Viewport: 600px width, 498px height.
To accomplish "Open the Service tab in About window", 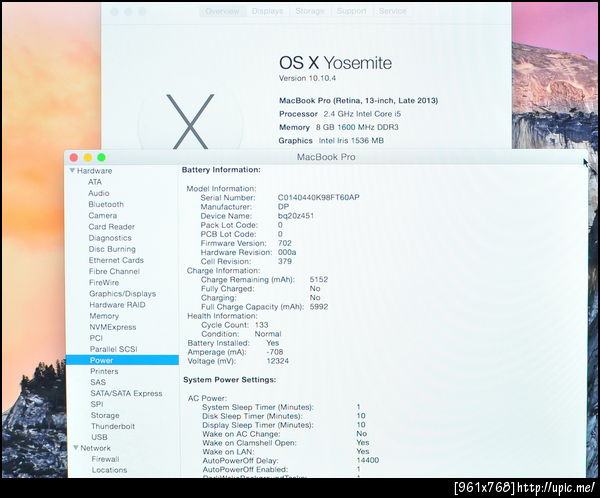I will [392, 11].
